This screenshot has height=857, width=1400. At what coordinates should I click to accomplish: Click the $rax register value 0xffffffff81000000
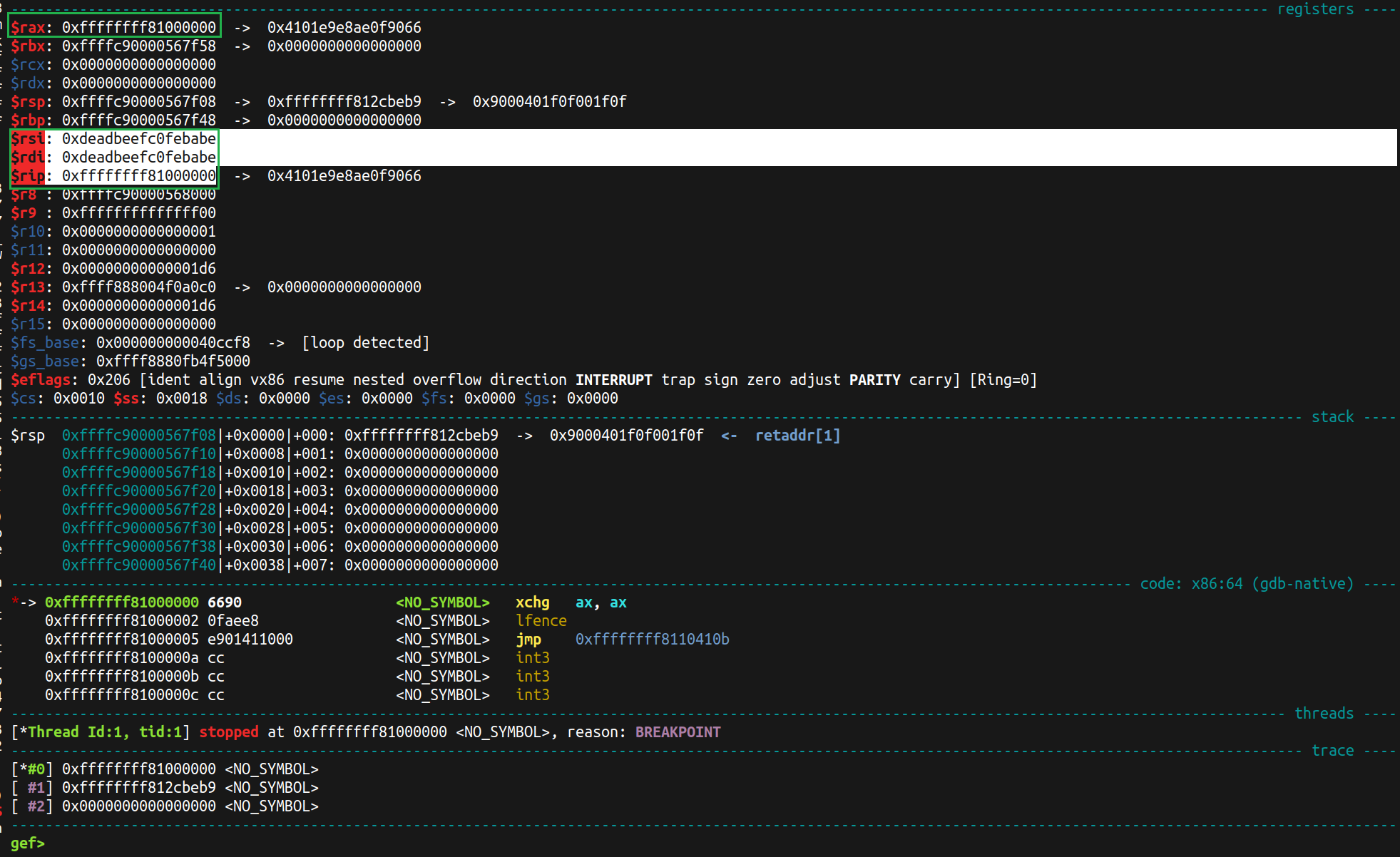click(138, 27)
